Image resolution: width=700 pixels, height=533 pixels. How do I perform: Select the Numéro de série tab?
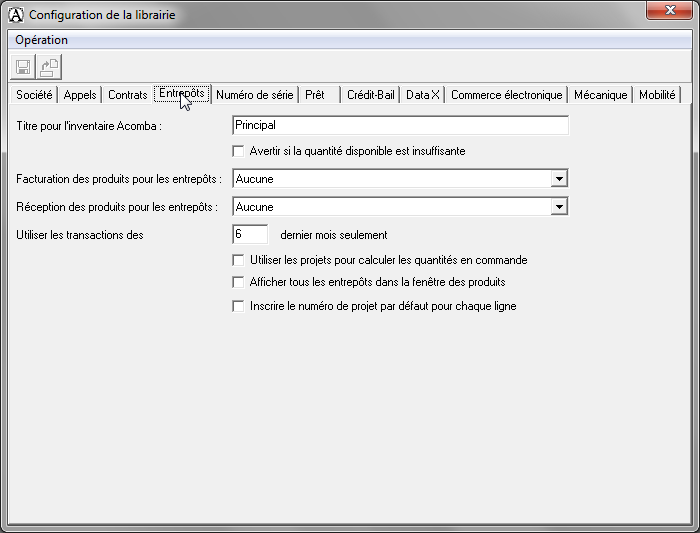pyautogui.click(x=254, y=95)
